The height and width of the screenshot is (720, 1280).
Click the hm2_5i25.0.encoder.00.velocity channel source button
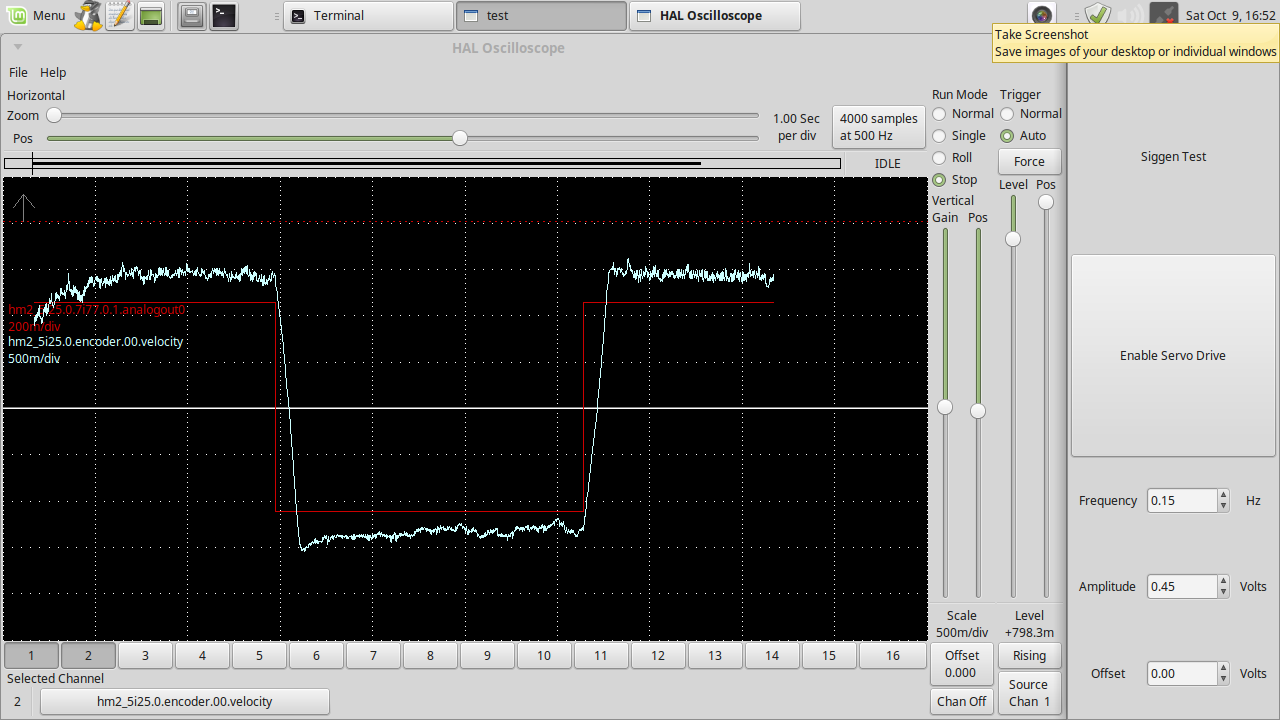185,701
